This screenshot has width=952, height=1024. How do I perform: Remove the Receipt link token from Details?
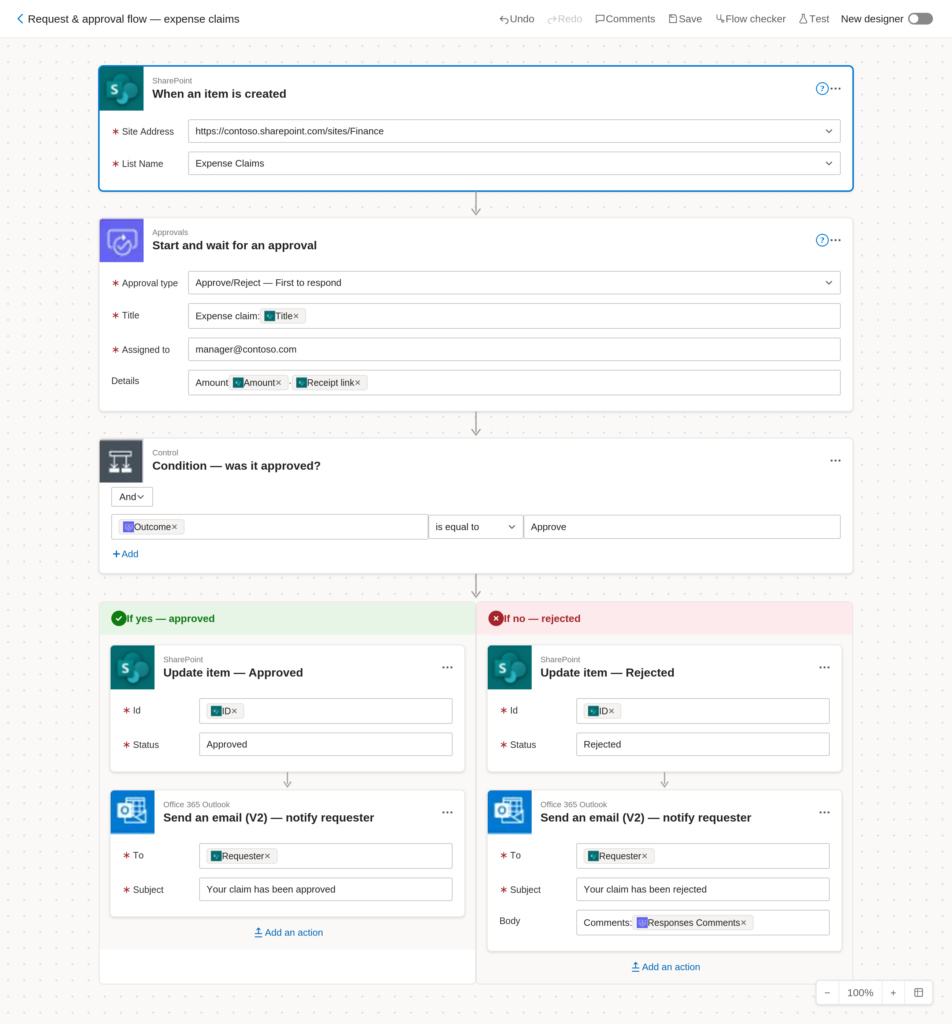pos(358,383)
